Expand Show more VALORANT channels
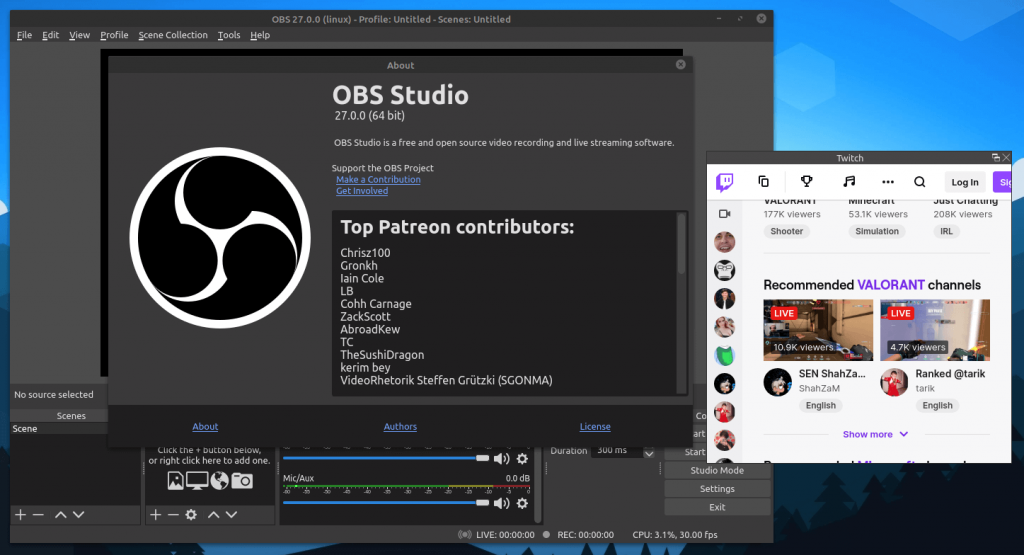Image resolution: width=1024 pixels, height=555 pixels. tap(875, 435)
